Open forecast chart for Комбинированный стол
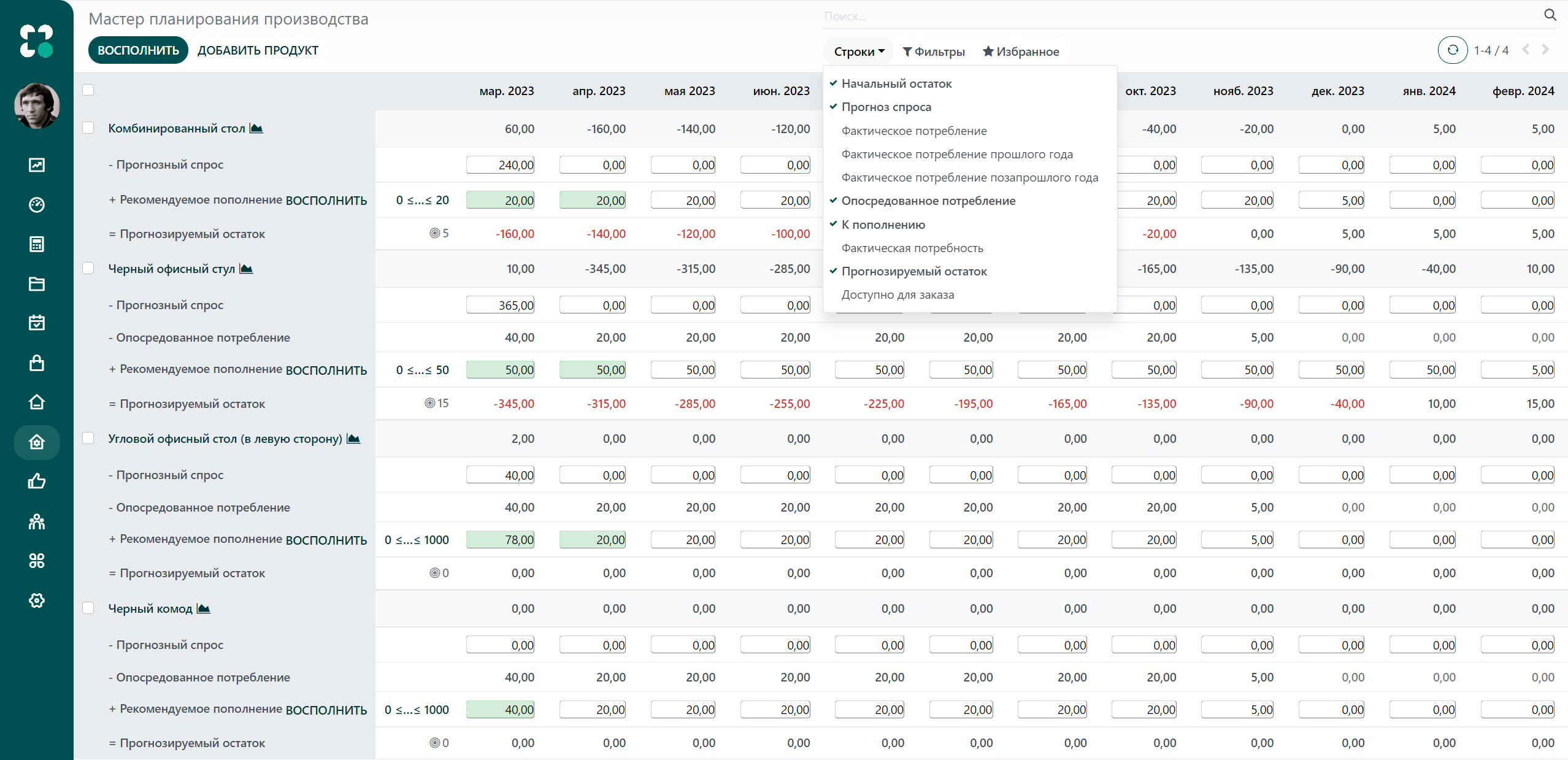Image resolution: width=1568 pixels, height=760 pixels. [256, 128]
